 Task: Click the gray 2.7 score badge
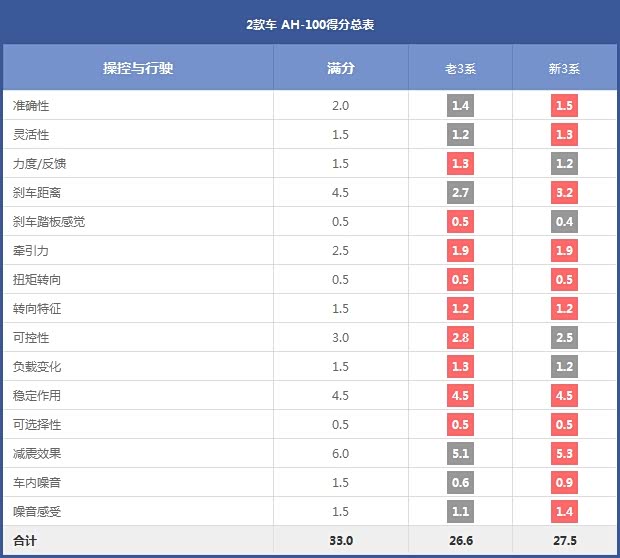pyautogui.click(x=460, y=193)
